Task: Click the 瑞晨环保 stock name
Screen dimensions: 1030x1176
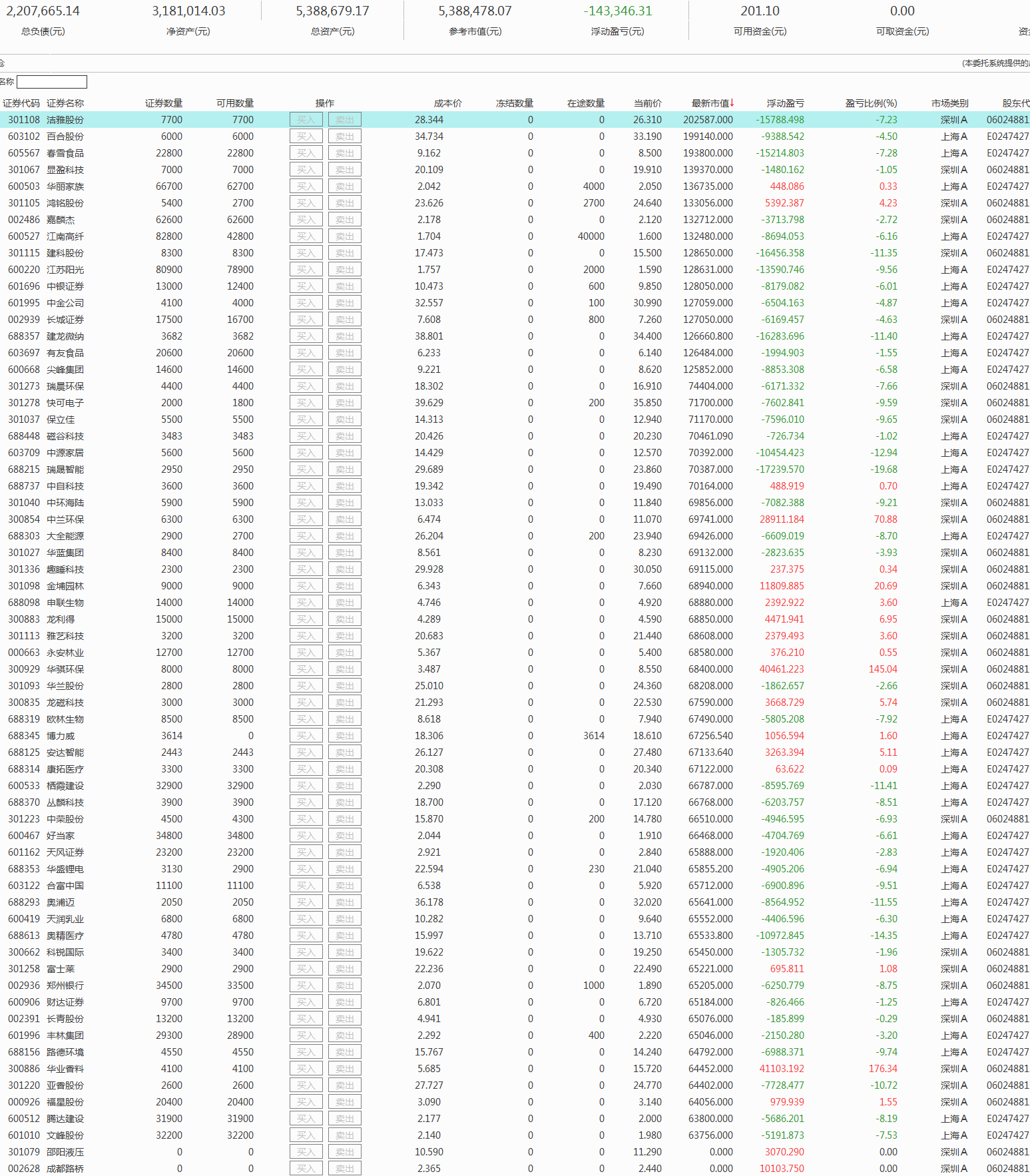Action: click(65, 386)
